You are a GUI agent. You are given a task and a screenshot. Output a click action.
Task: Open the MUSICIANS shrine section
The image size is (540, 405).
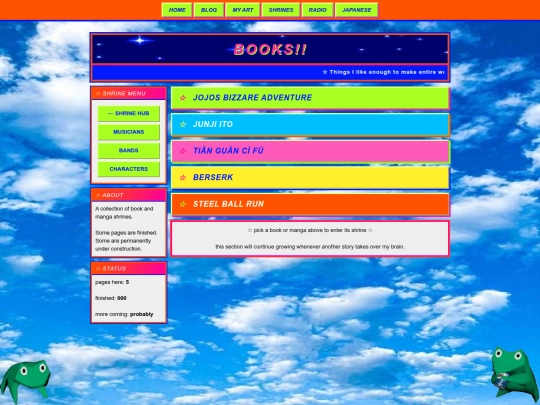[x=128, y=132]
